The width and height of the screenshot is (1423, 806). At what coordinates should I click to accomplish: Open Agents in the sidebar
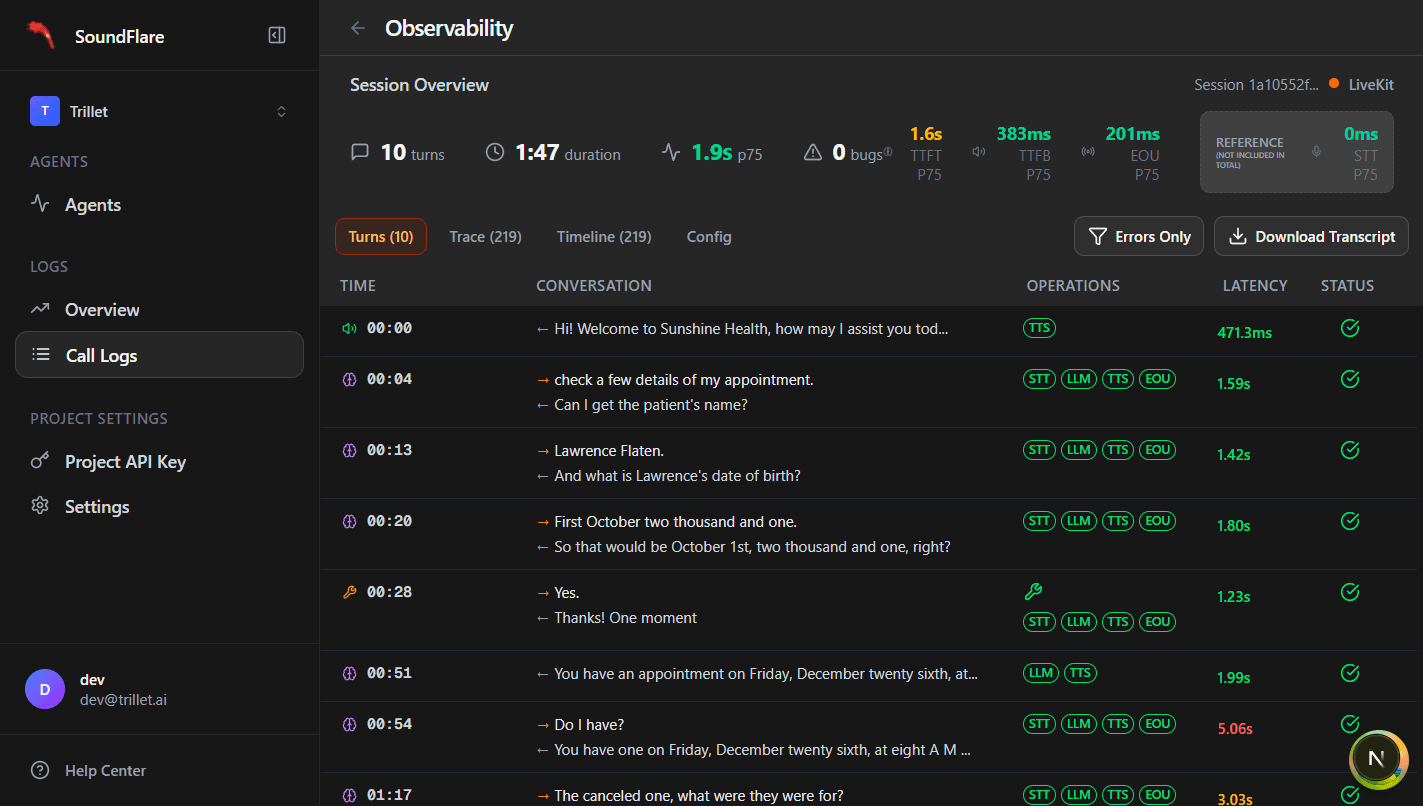click(160, 205)
